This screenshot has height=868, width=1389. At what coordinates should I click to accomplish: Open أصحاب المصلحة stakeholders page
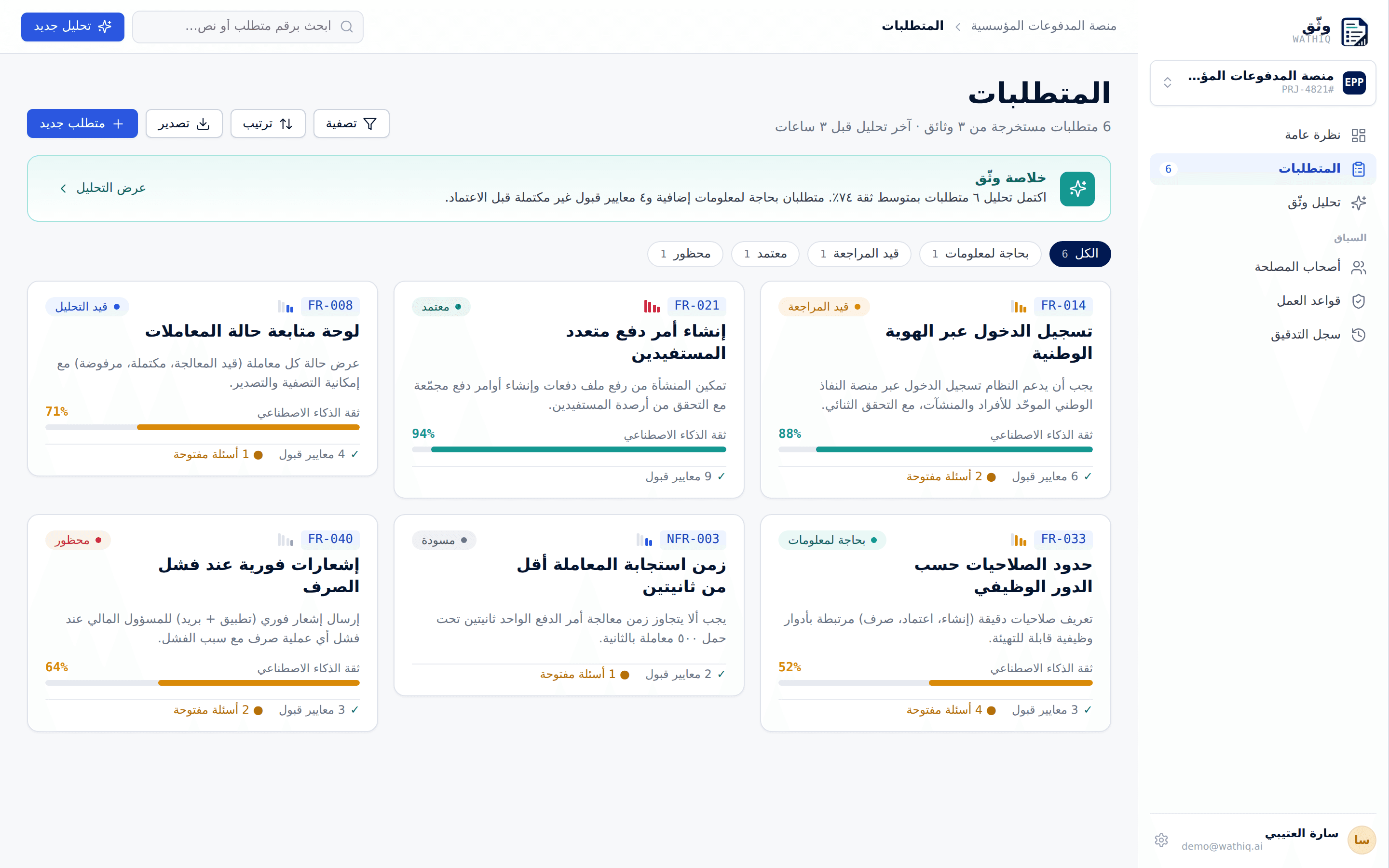point(1263,267)
